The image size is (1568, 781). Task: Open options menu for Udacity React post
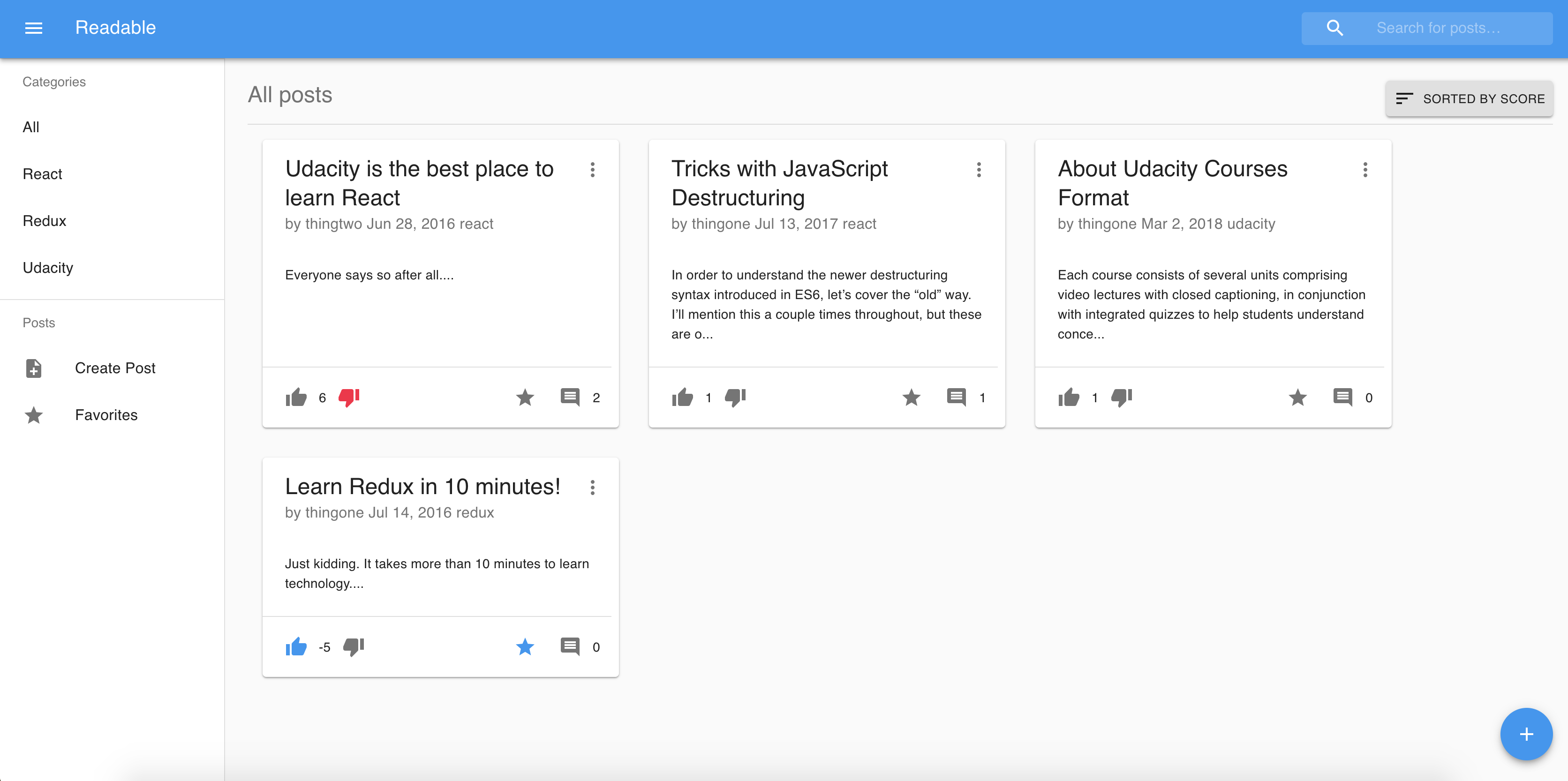(592, 170)
